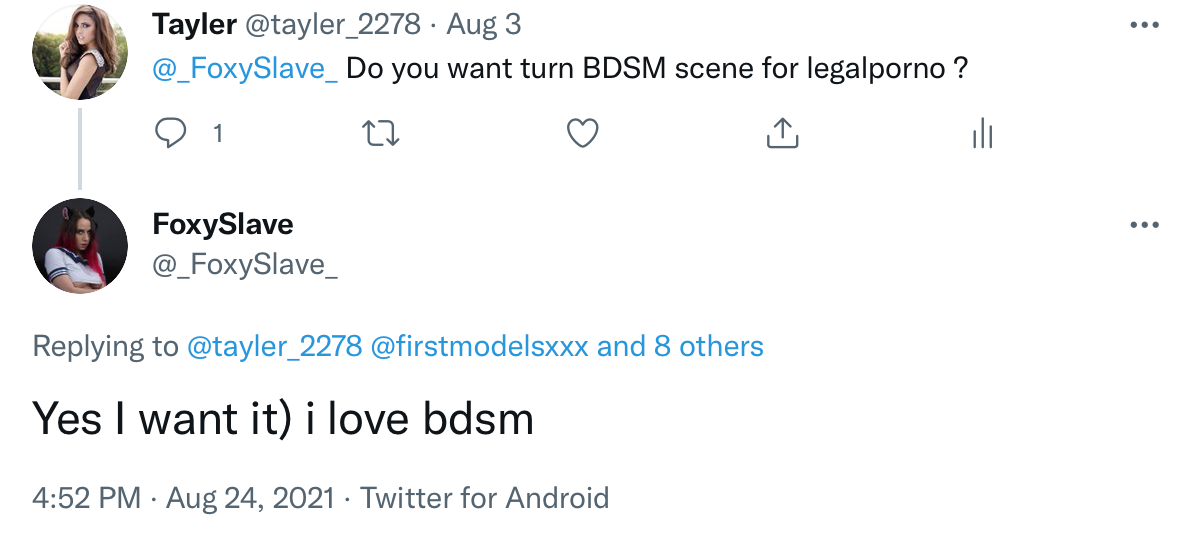Share Tayler's tweet via the share icon
This screenshot has width=1194, height=544.
point(782,133)
